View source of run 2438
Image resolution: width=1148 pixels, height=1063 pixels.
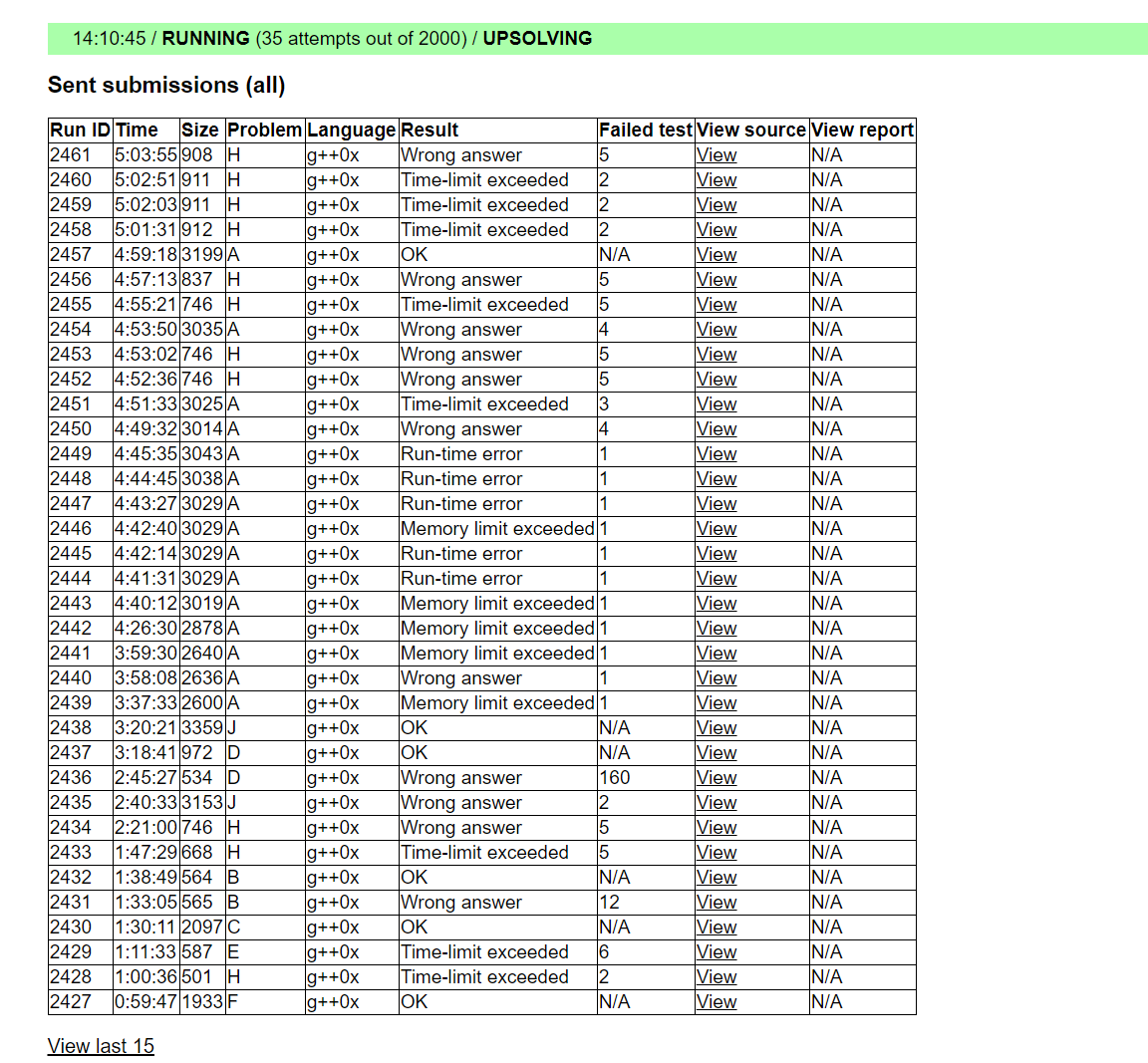pyautogui.click(x=717, y=728)
